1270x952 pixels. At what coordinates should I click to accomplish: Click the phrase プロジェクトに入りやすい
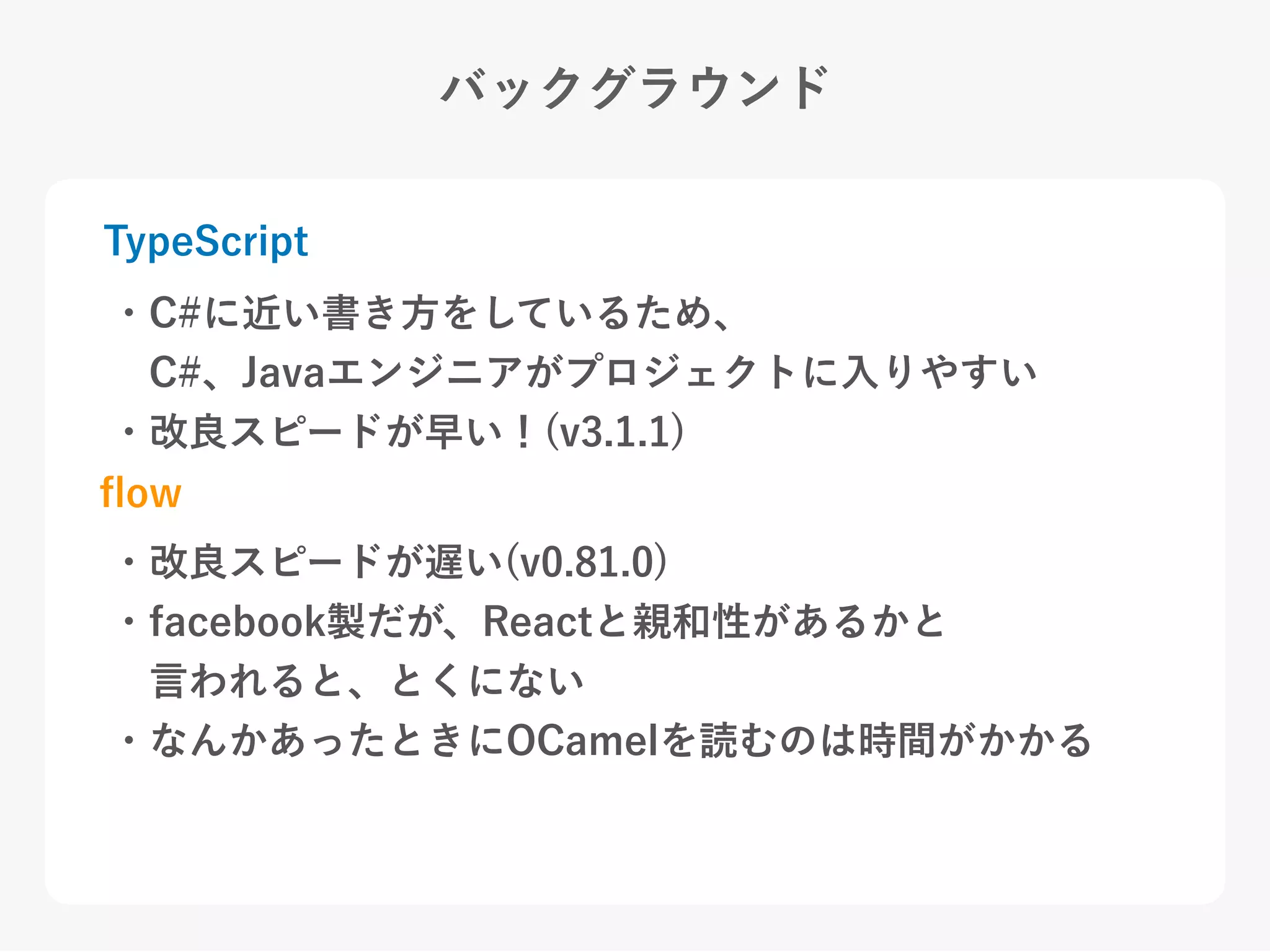pyautogui.click(x=801, y=372)
